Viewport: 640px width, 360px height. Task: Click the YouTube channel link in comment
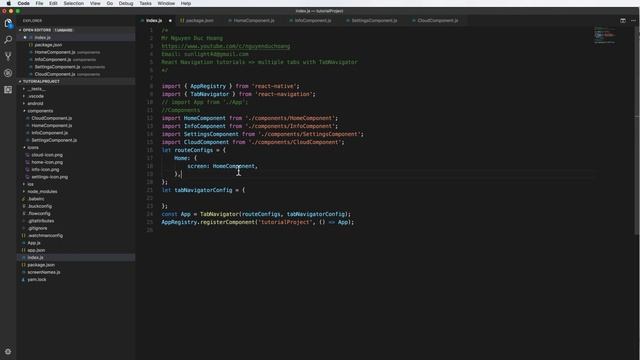(226, 46)
